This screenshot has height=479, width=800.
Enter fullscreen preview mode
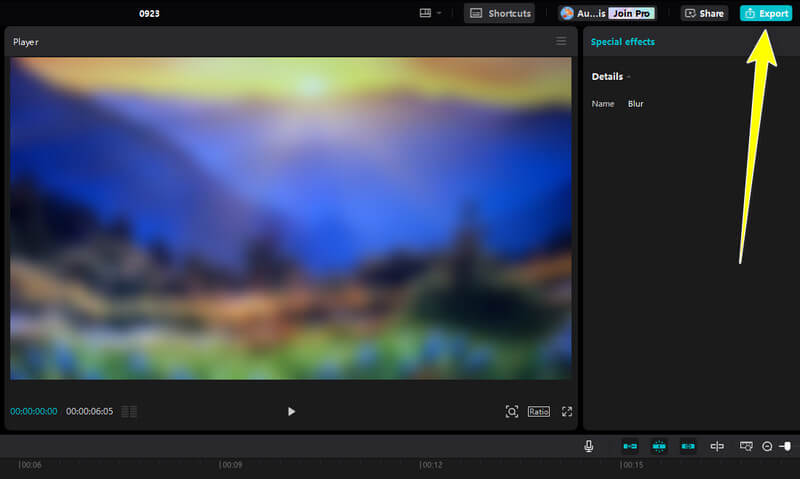point(567,411)
